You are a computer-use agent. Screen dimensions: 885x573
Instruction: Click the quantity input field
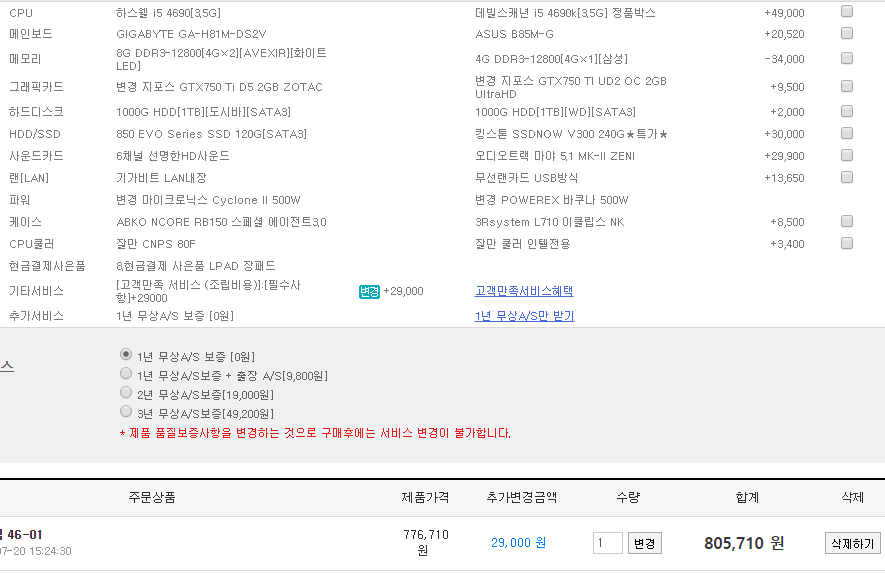tap(607, 543)
